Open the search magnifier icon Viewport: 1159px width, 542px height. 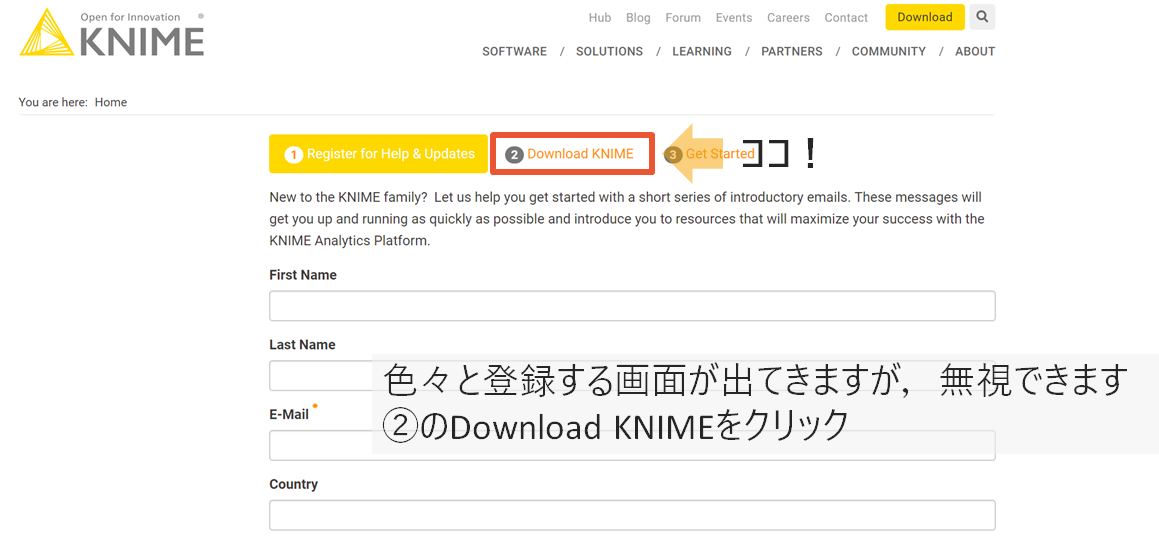pyautogui.click(x=982, y=17)
